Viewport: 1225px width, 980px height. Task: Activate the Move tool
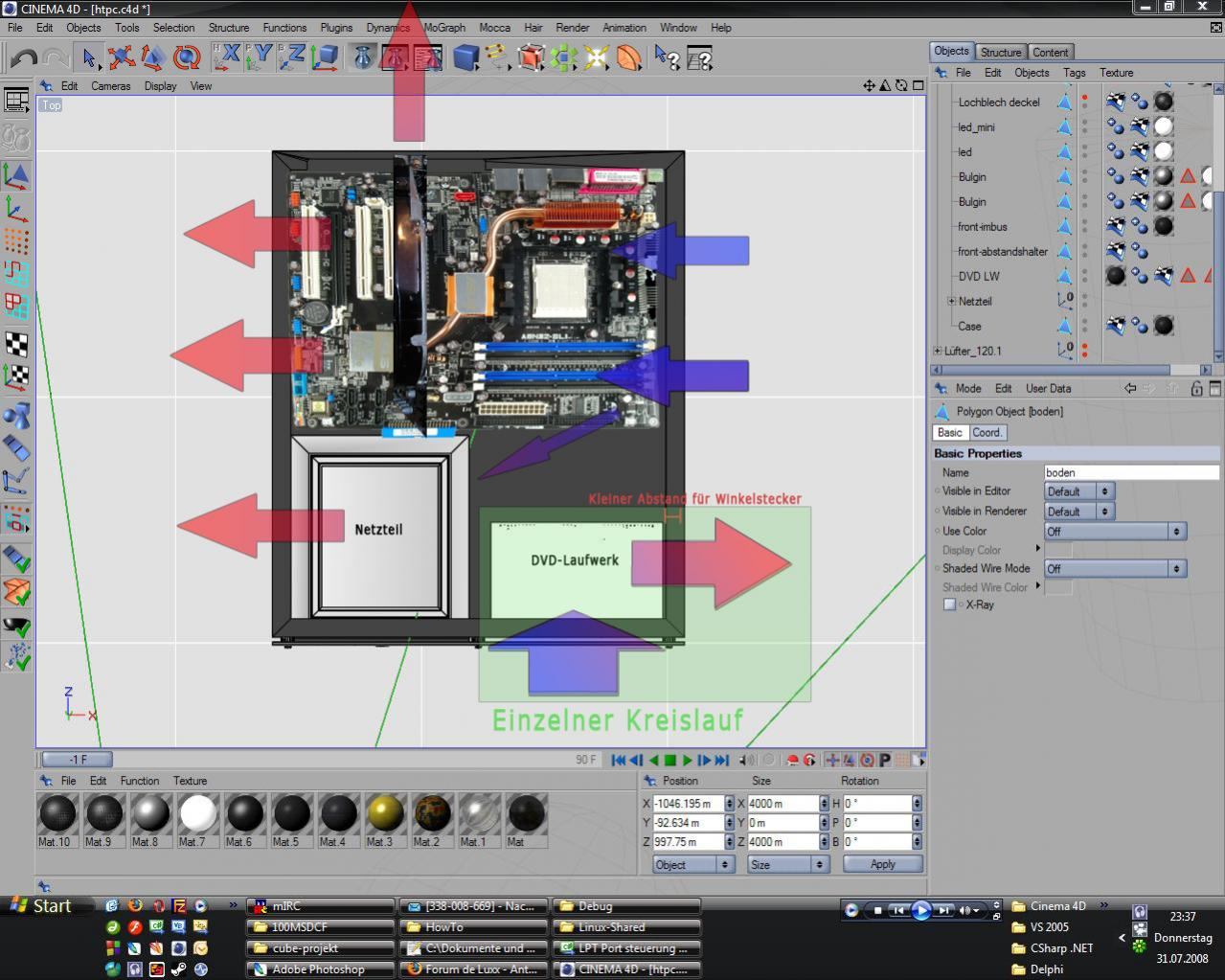[121, 57]
